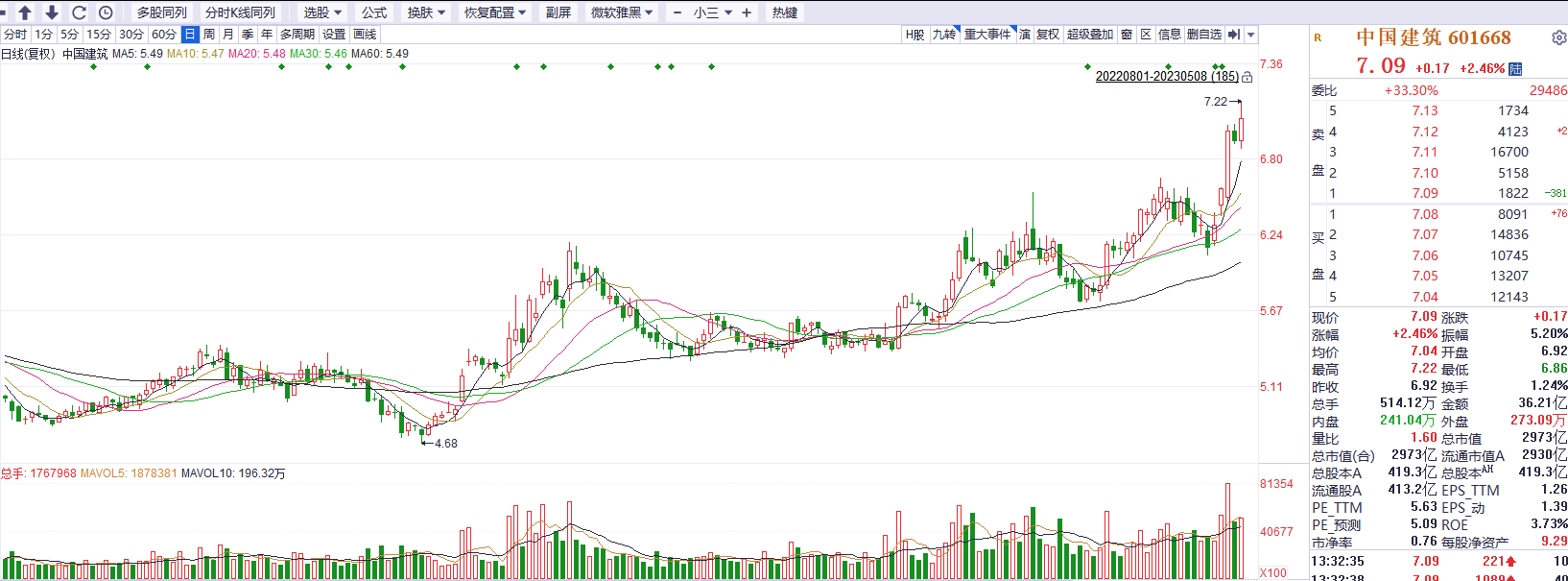The width and height of the screenshot is (1568, 581).
Task: Click the MA10: 5.47 indicator label
Action: (x=195, y=54)
